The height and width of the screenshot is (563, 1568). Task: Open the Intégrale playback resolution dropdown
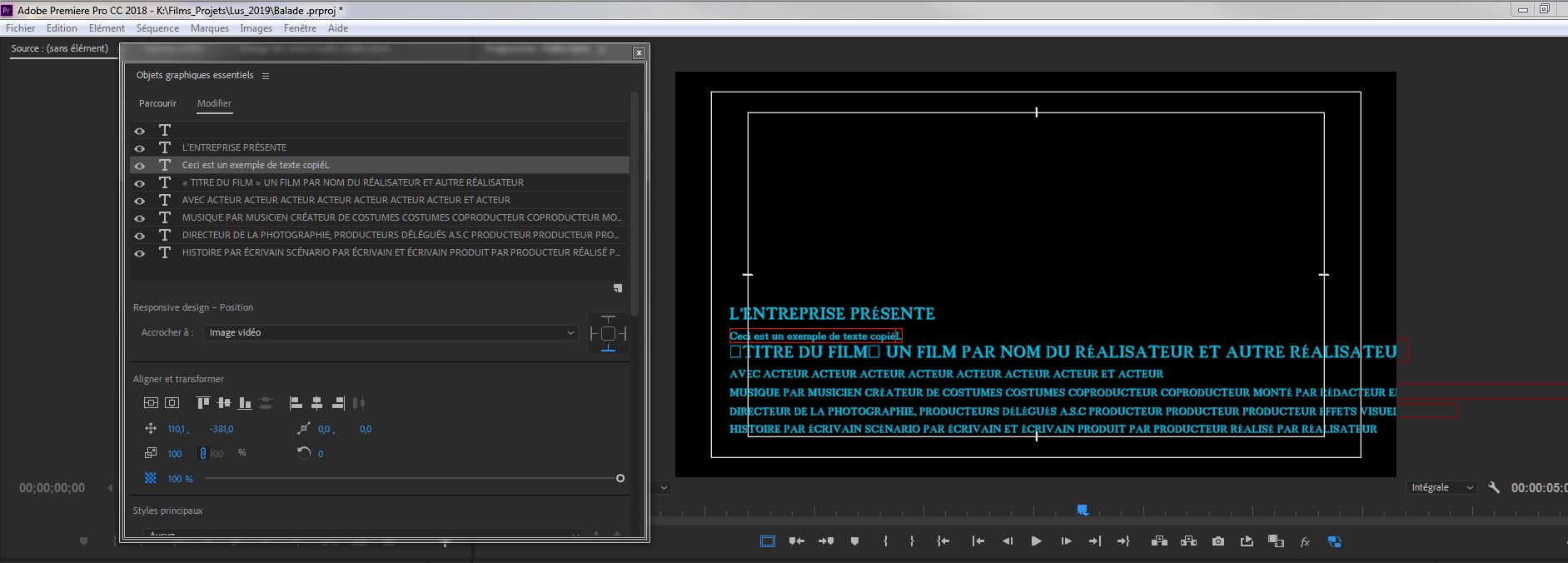1441,488
